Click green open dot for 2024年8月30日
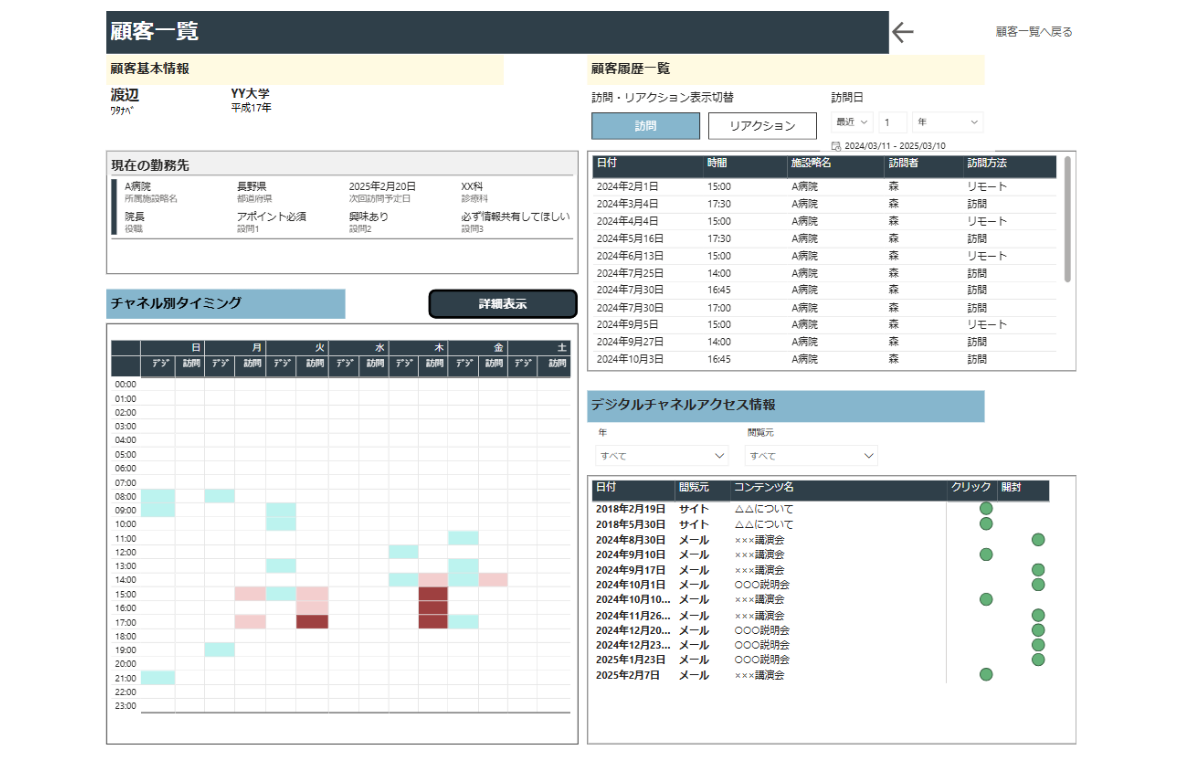 pyautogui.click(x=1038, y=540)
